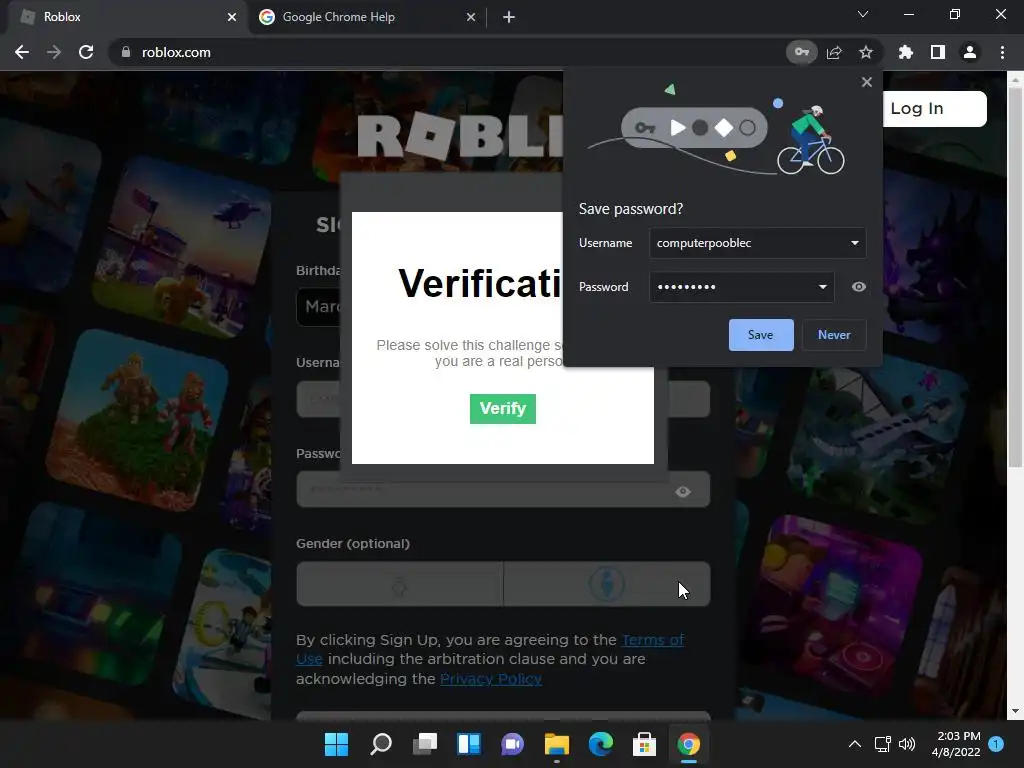Select the female gender option
The height and width of the screenshot is (768, 1024).
(399, 584)
